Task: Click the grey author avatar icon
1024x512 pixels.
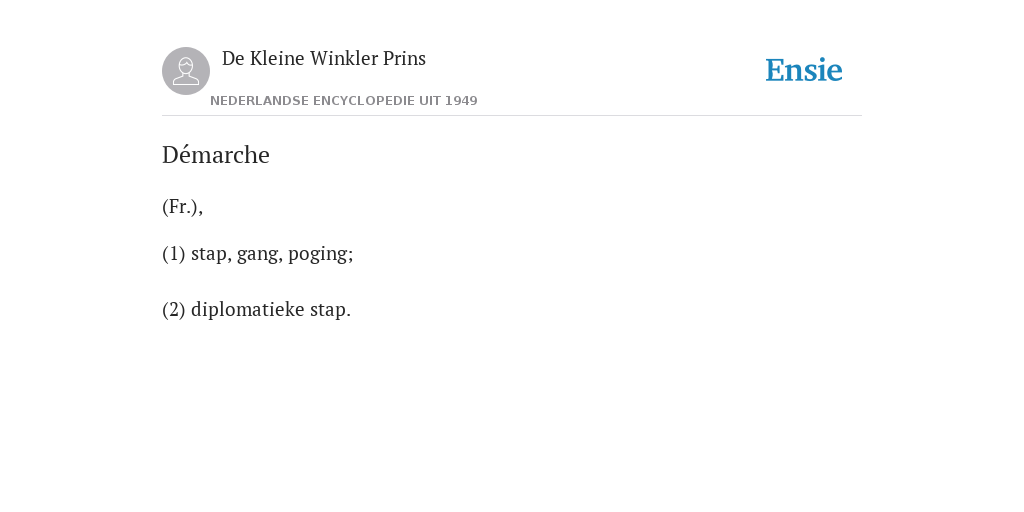Action: 186,71
